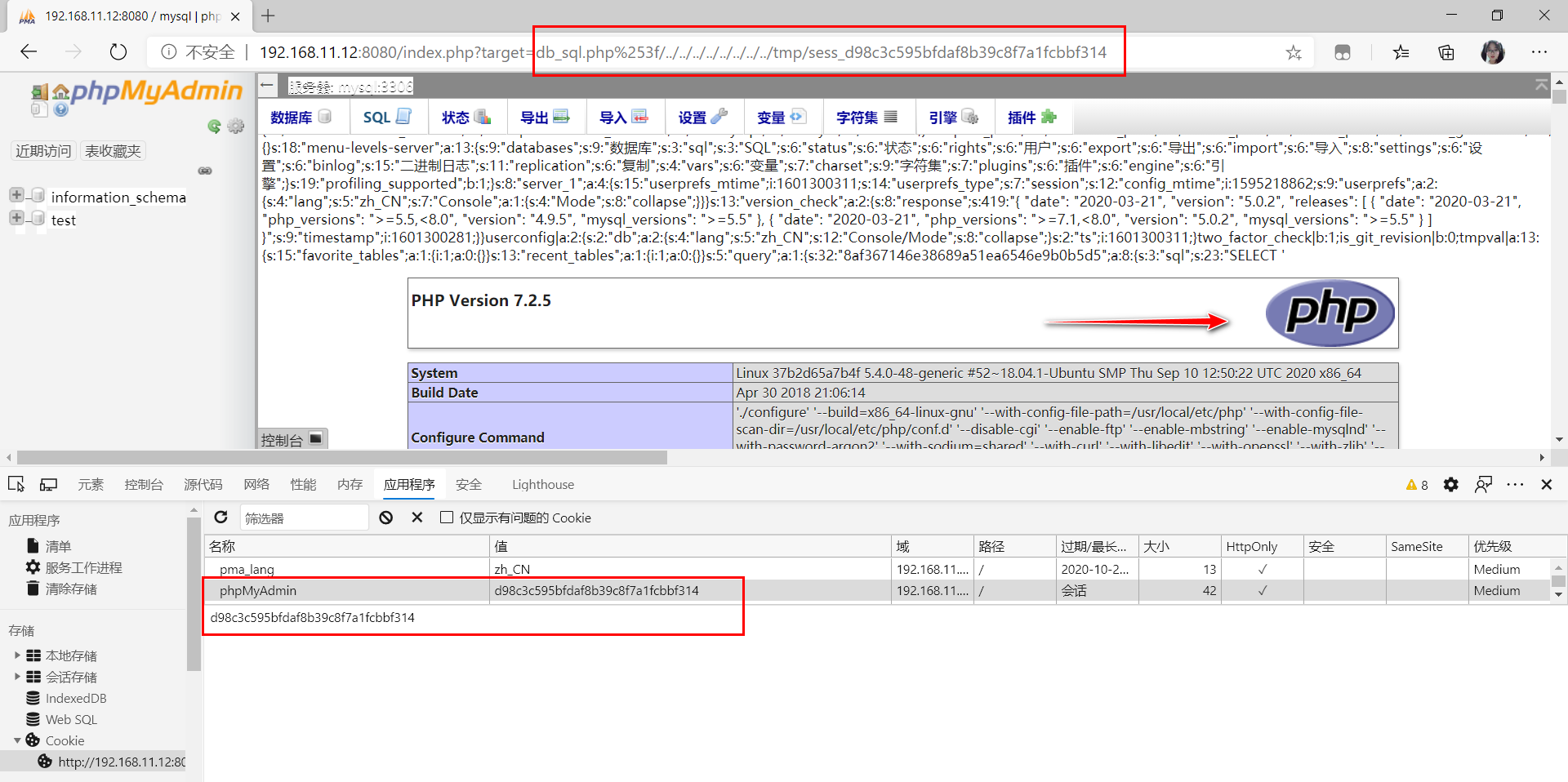Refresh the cookie table in DevTools
1568x782 pixels.
tap(220, 518)
